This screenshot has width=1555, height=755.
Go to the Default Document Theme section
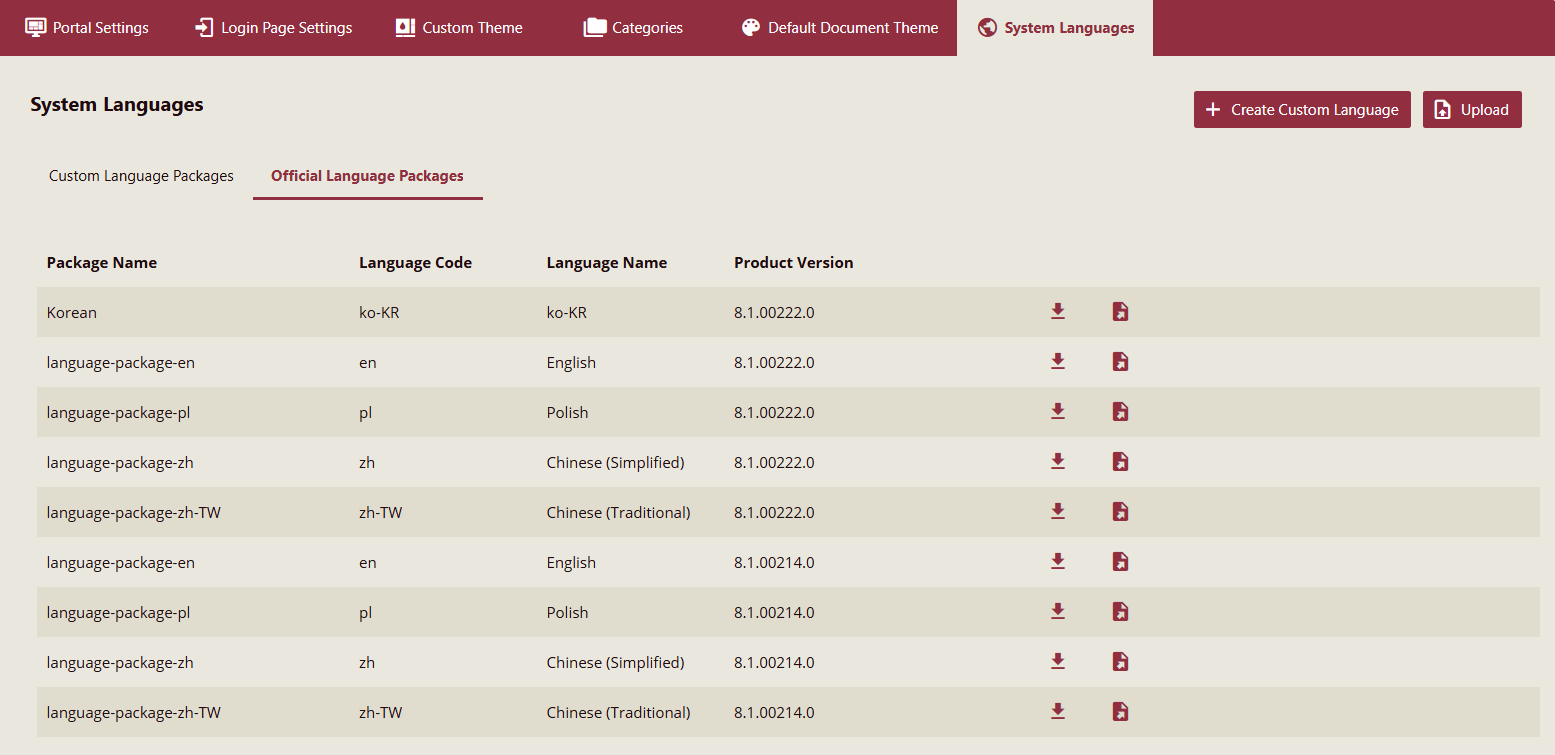[x=839, y=27]
